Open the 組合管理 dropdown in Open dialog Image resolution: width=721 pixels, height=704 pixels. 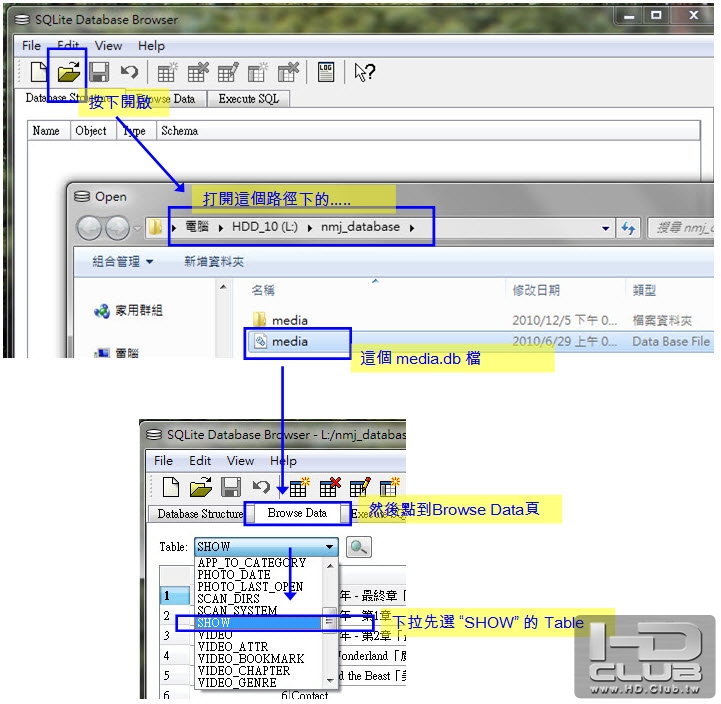coord(122,262)
